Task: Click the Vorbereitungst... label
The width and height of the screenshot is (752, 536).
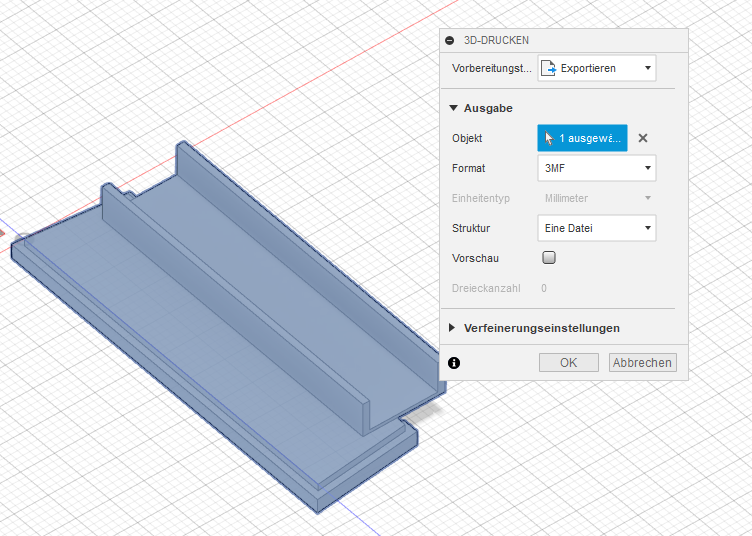Action: 492,68
